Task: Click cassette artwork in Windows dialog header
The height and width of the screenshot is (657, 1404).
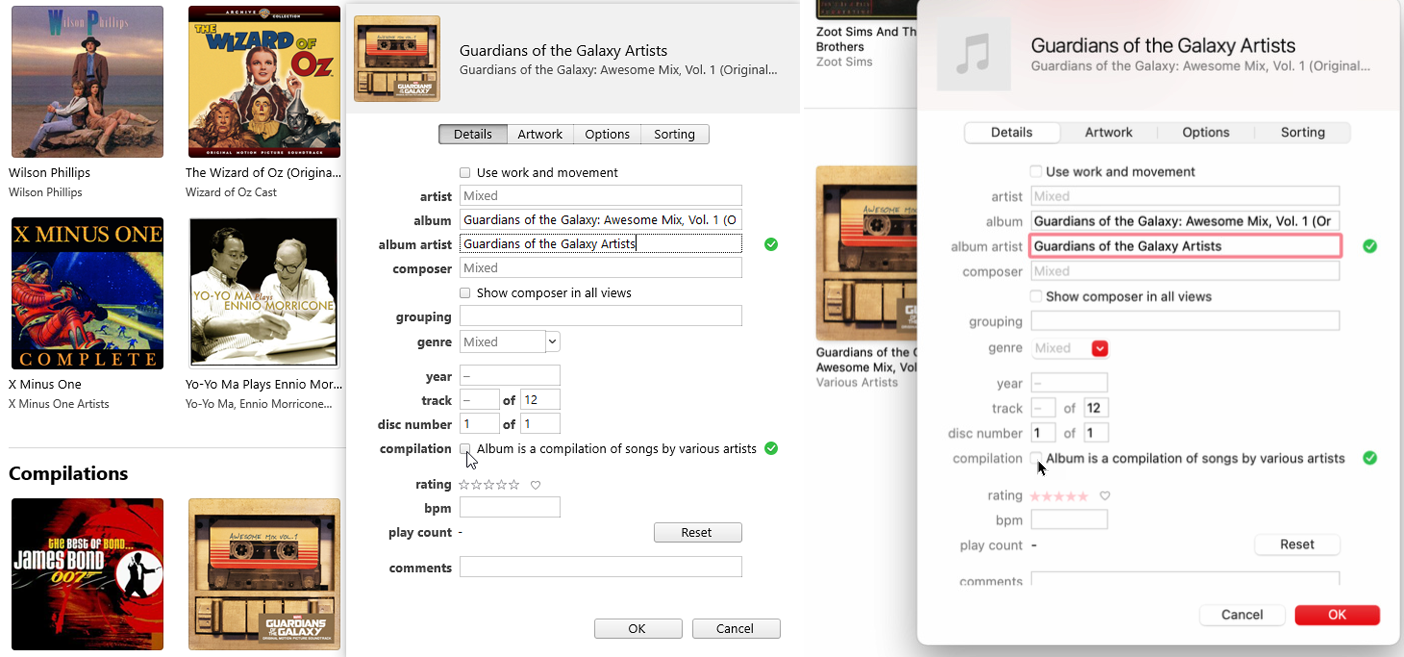Action: coord(397,58)
